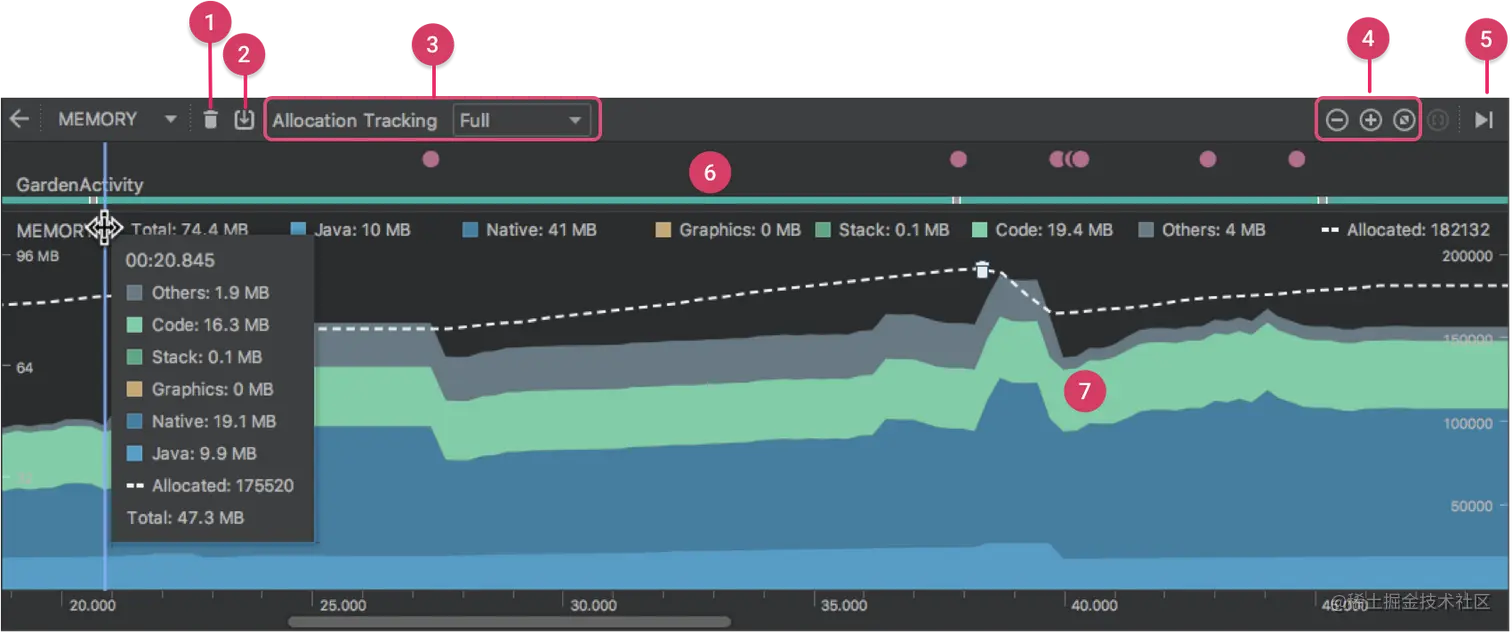This screenshot has width=1512, height=633.
Task: Open the Allocation Tracking Full dropdown
Action: [521, 121]
